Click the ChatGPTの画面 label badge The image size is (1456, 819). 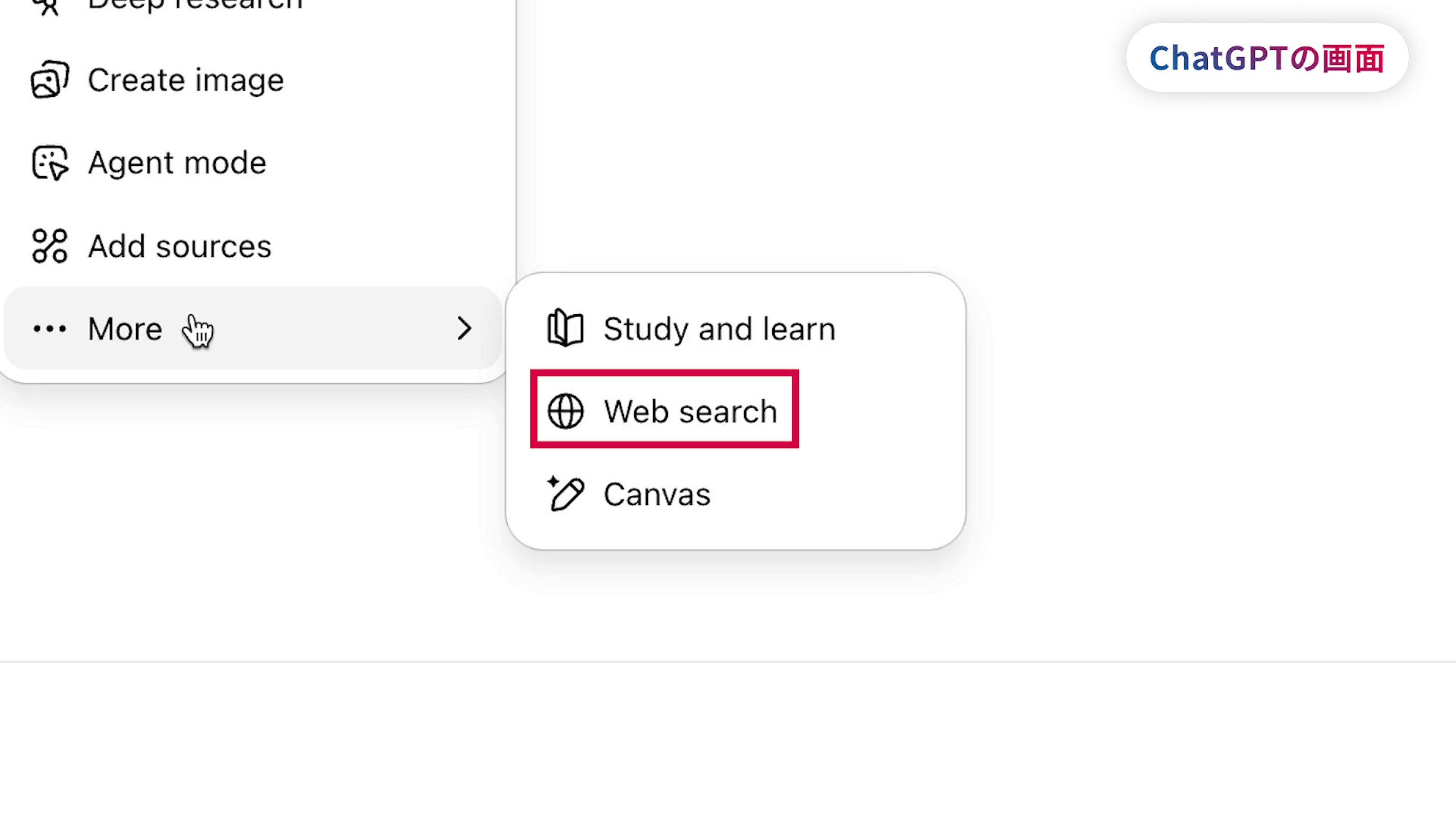click(1267, 58)
